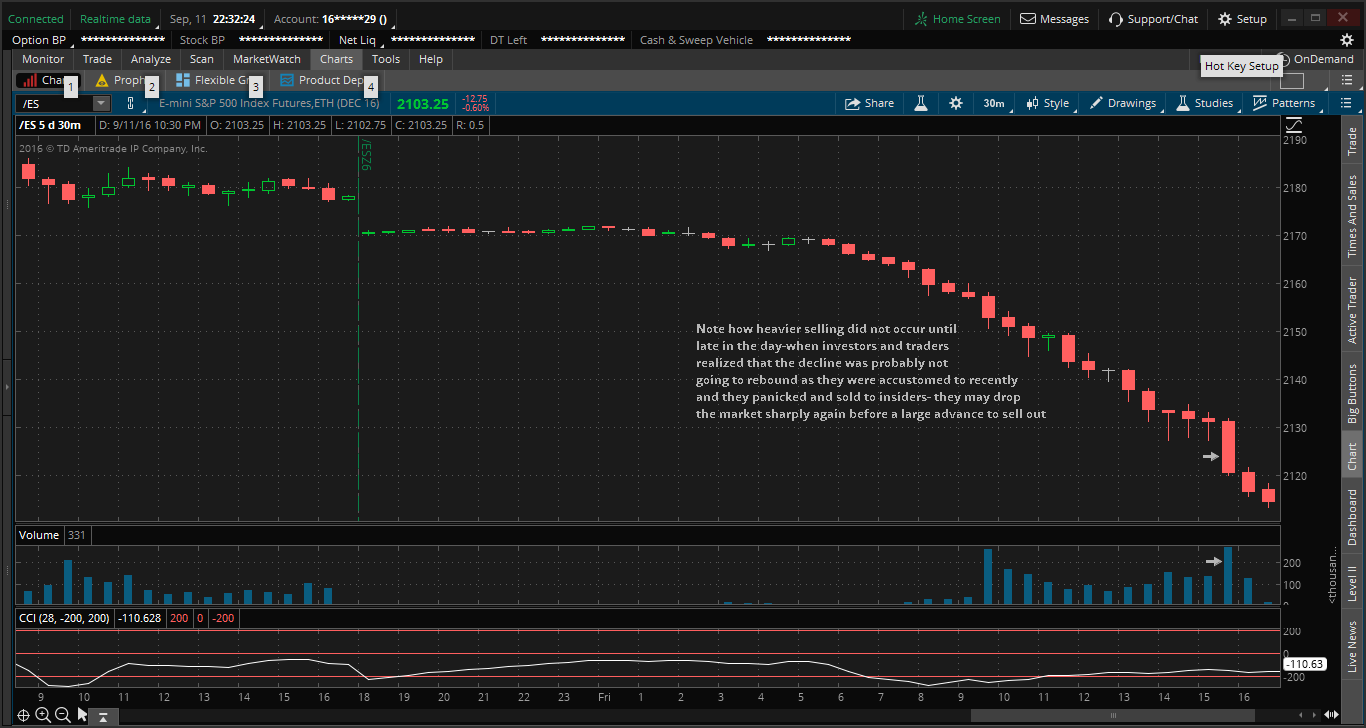The image size is (1366, 728).
Task: Click the Share chart icon
Action: pos(869,103)
